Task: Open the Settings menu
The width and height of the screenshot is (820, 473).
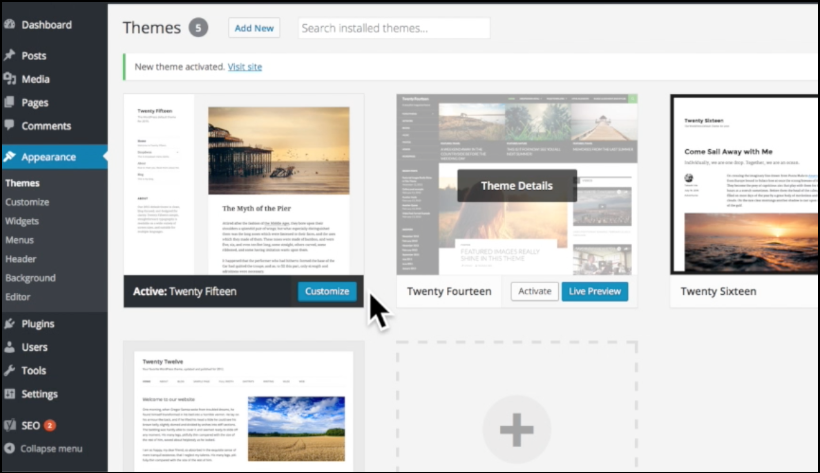Action: pyautogui.click(x=39, y=394)
